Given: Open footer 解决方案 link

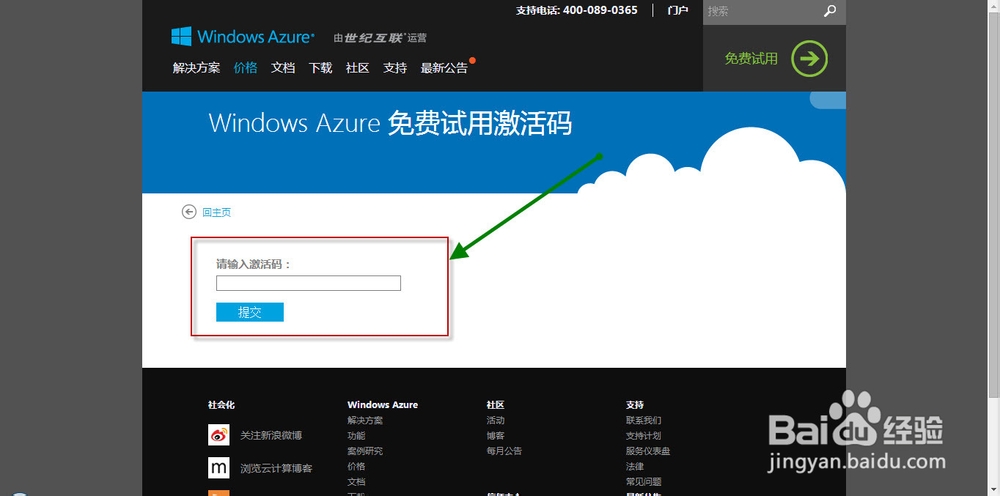Looking at the screenshot, I should (365, 421).
